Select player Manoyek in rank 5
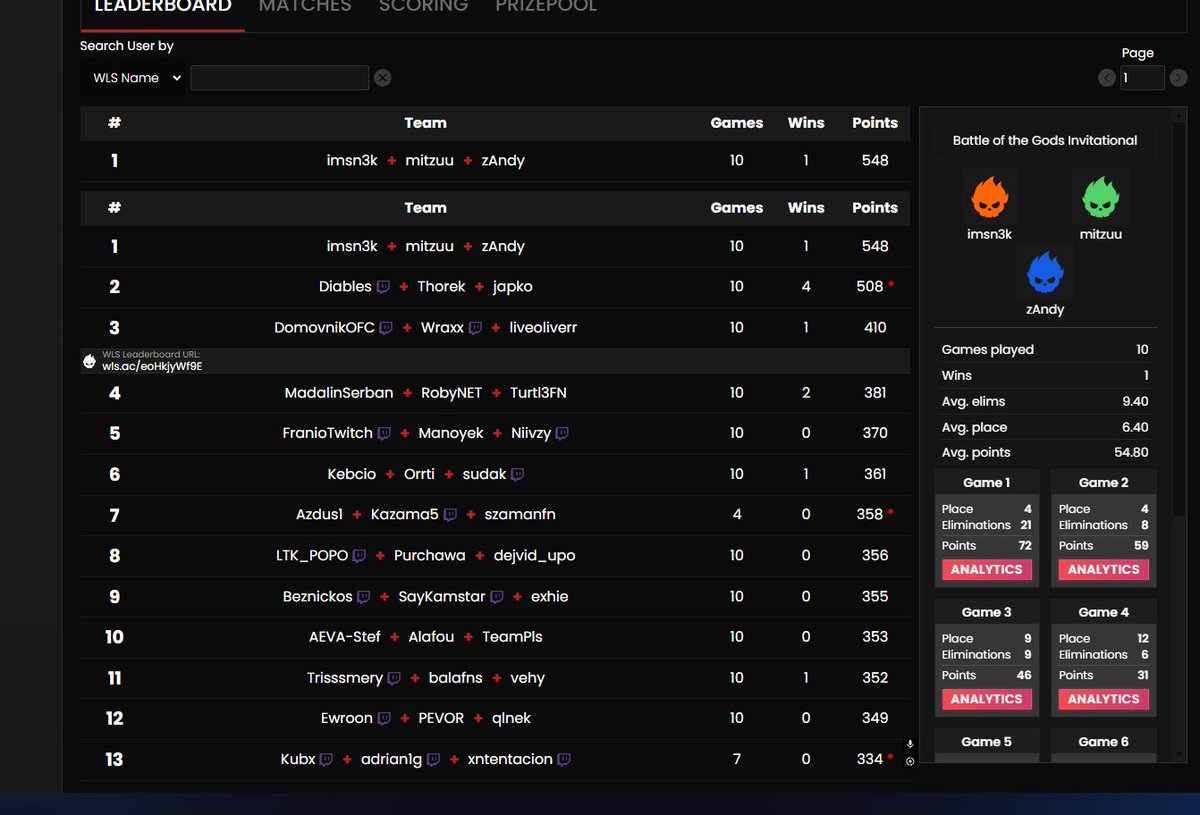 452,434
